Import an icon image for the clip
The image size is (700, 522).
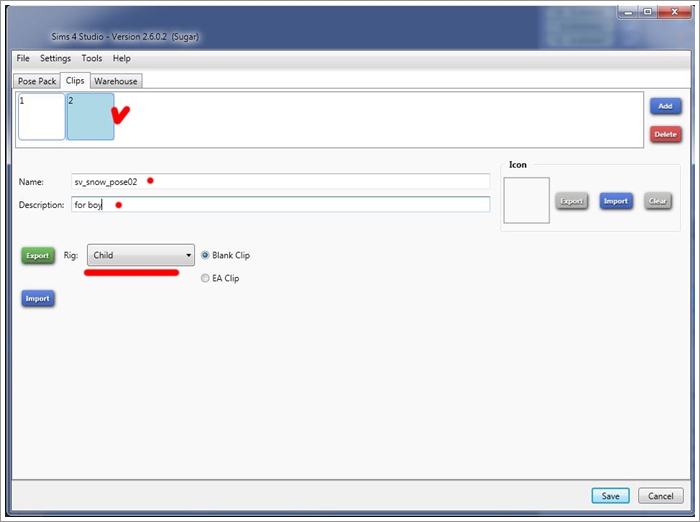pos(615,201)
